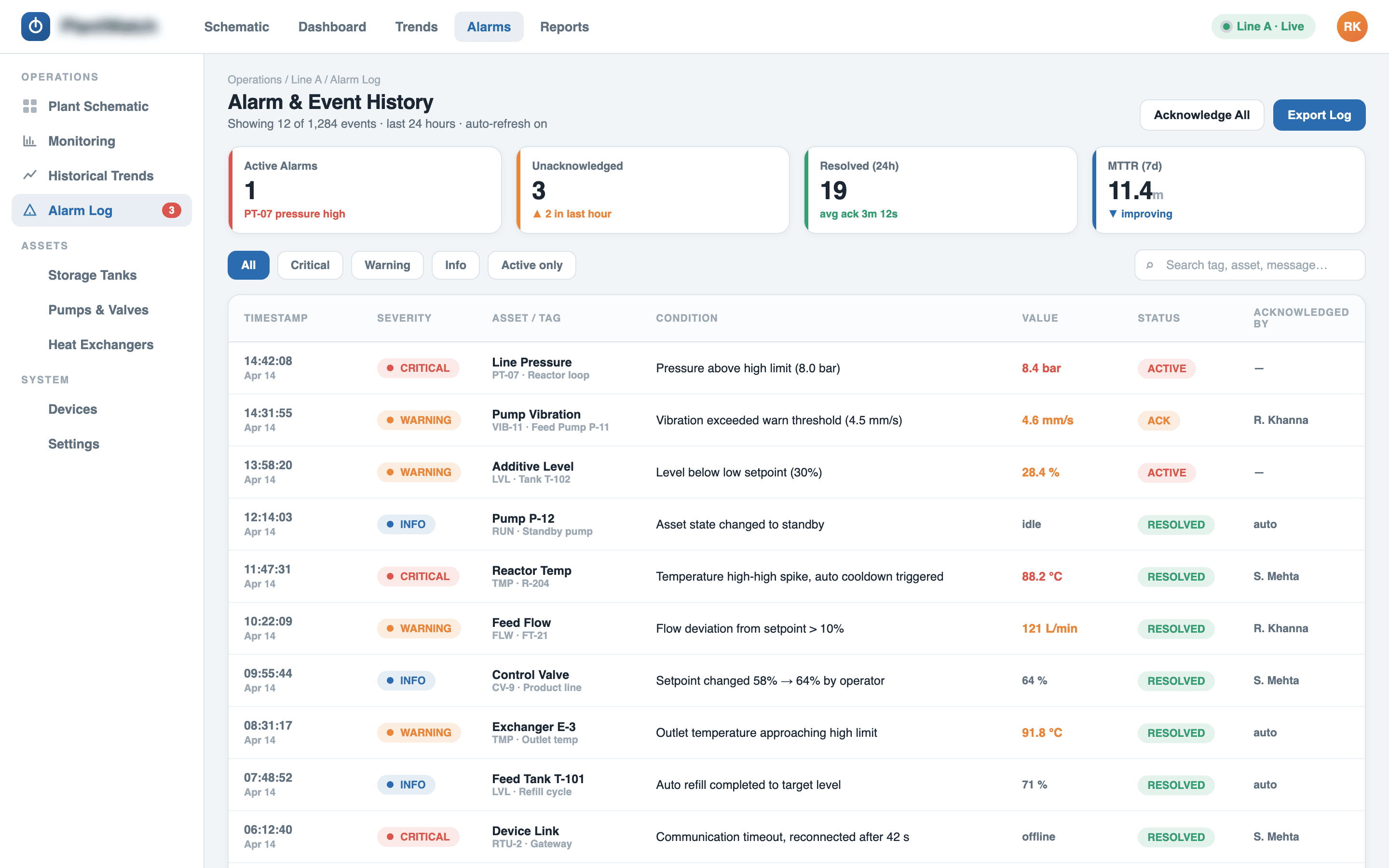Viewport: 1389px width, 868px height.
Task: Click the CRITICAL badge for Line Pressure
Action: tap(418, 368)
